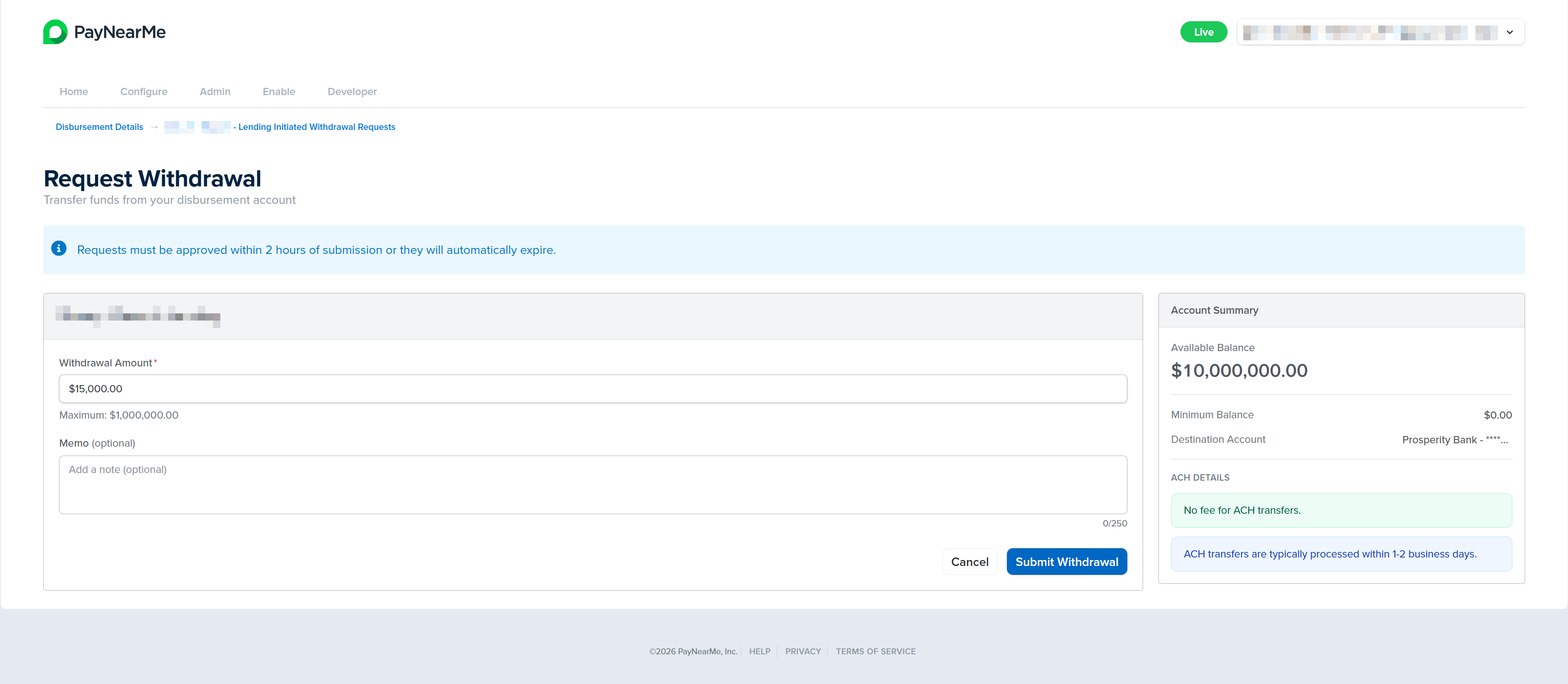Click the Prosperity Bank destination account value

pos(1455,440)
